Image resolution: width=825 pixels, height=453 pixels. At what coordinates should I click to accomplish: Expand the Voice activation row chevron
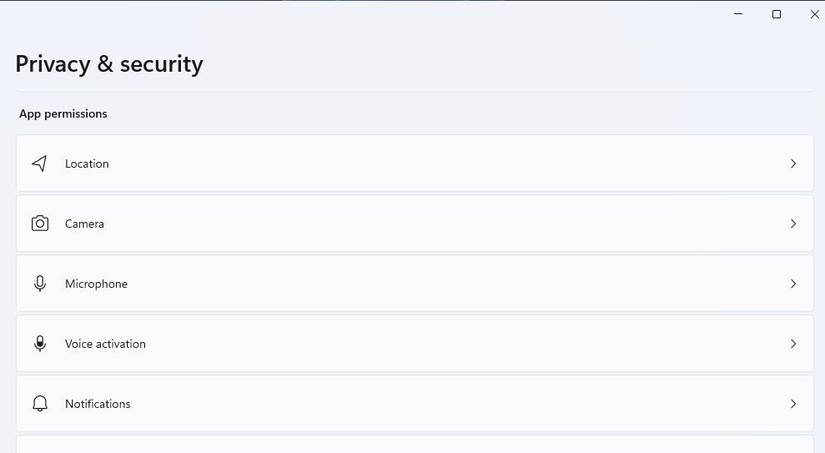793,344
